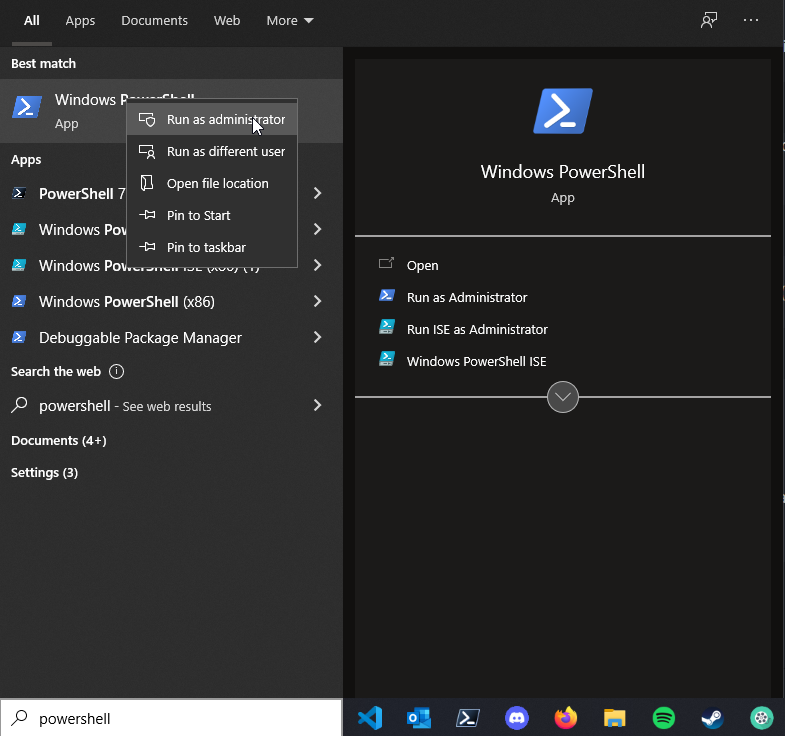Click the powershell search input field
Screen dimensions: 785x736
pyautogui.click(x=171, y=718)
